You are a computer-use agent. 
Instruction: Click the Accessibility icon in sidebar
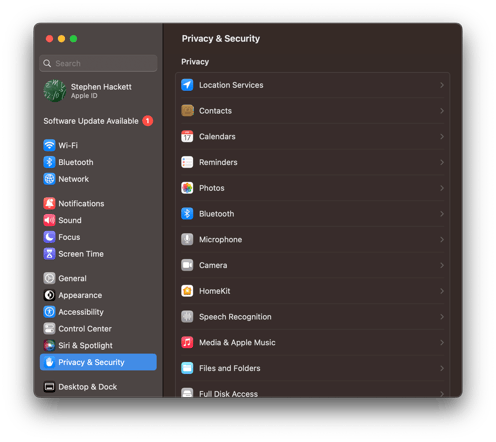(49, 312)
